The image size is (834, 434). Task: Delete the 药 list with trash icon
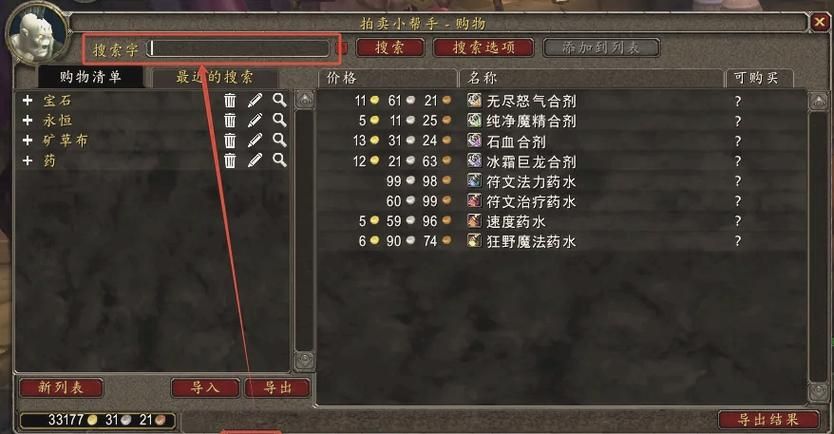click(230, 160)
